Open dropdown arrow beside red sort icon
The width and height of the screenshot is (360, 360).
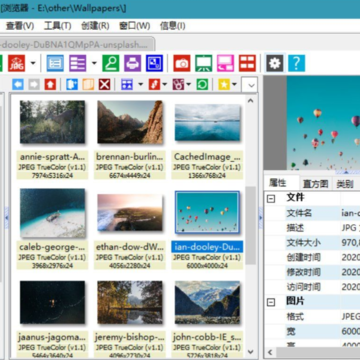164,85
